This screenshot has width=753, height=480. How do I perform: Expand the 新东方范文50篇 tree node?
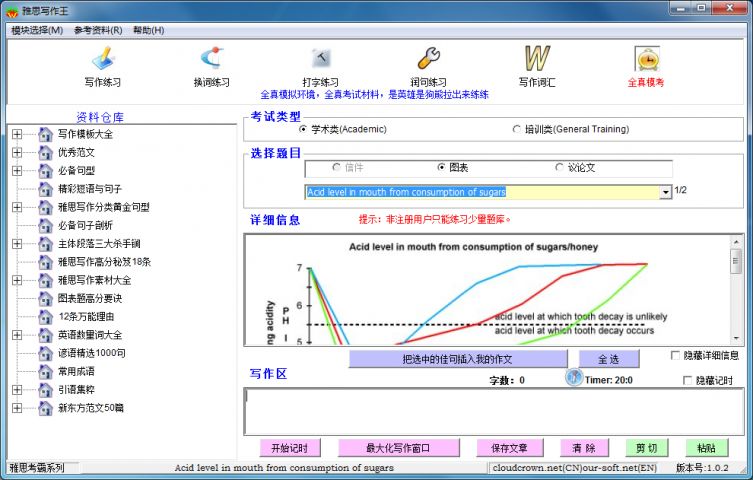(17, 408)
